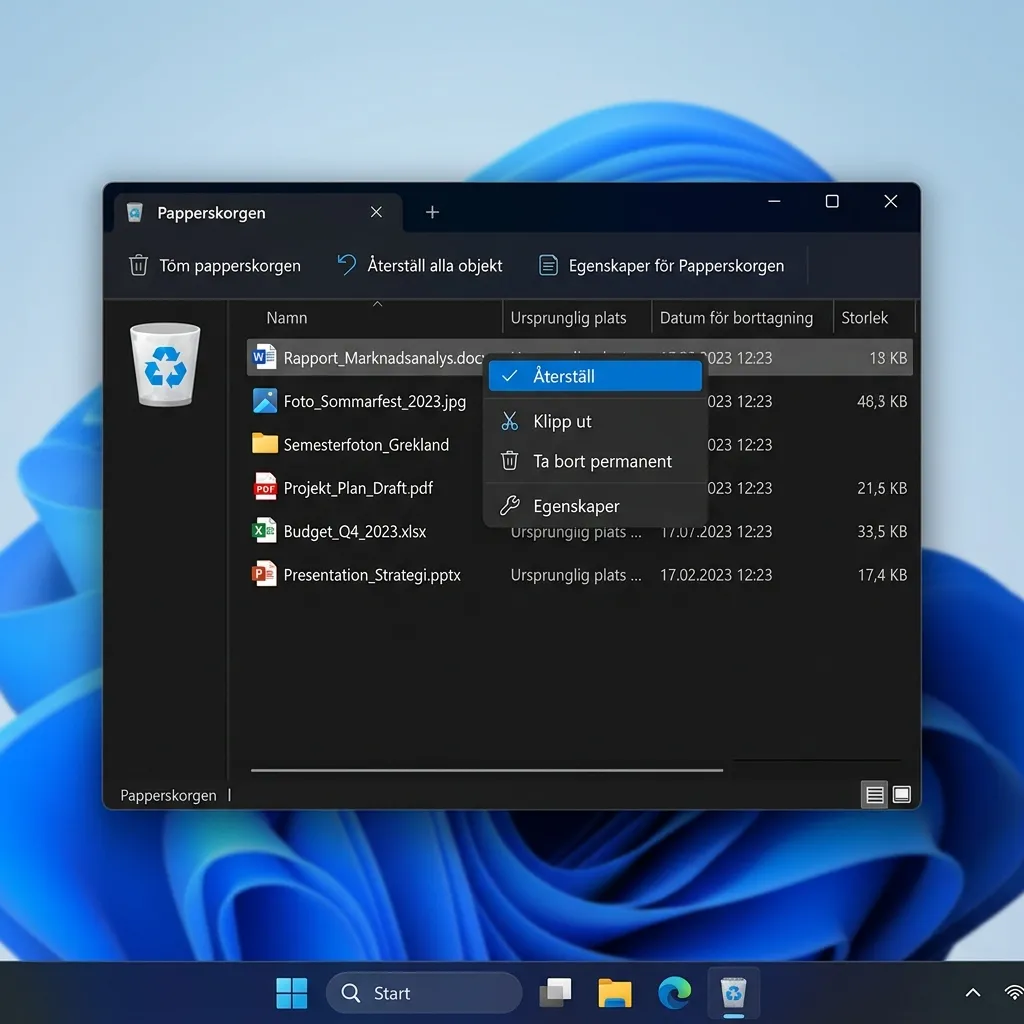
Task: Select Presentation_Strategi.pptx file name
Action: pyautogui.click(x=372, y=575)
